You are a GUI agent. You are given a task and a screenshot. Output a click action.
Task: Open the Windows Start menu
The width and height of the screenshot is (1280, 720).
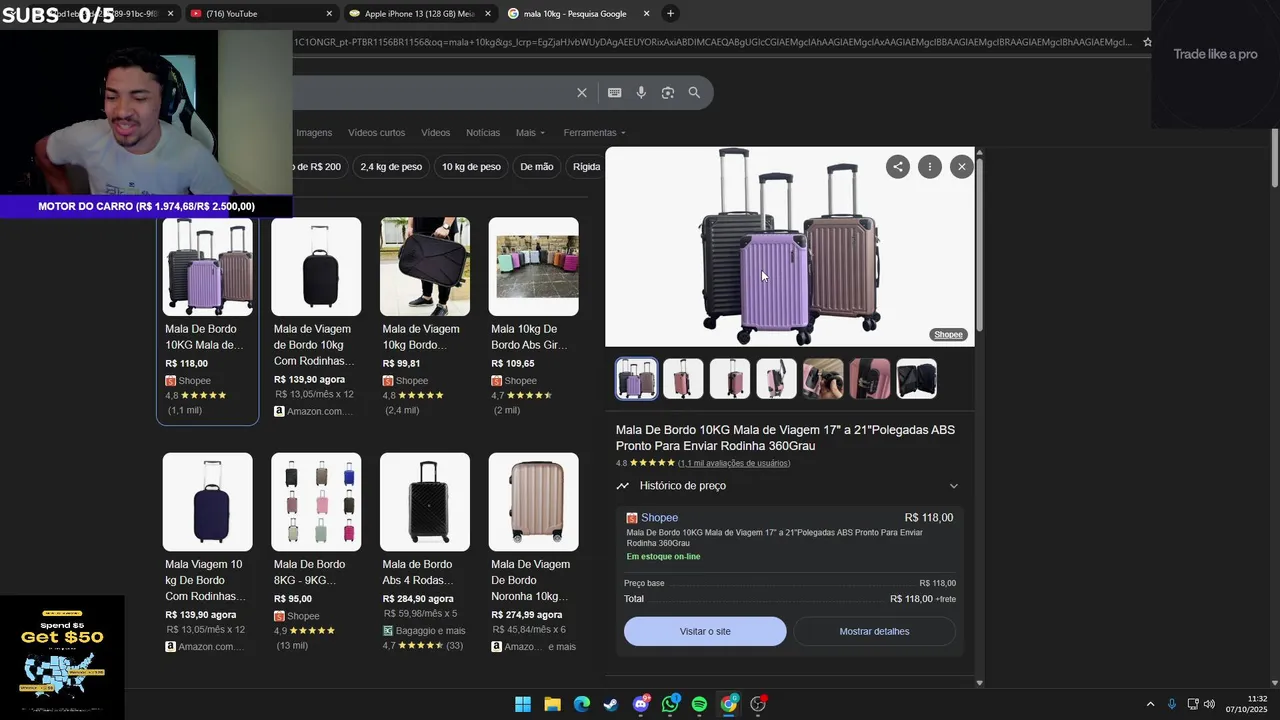click(523, 704)
